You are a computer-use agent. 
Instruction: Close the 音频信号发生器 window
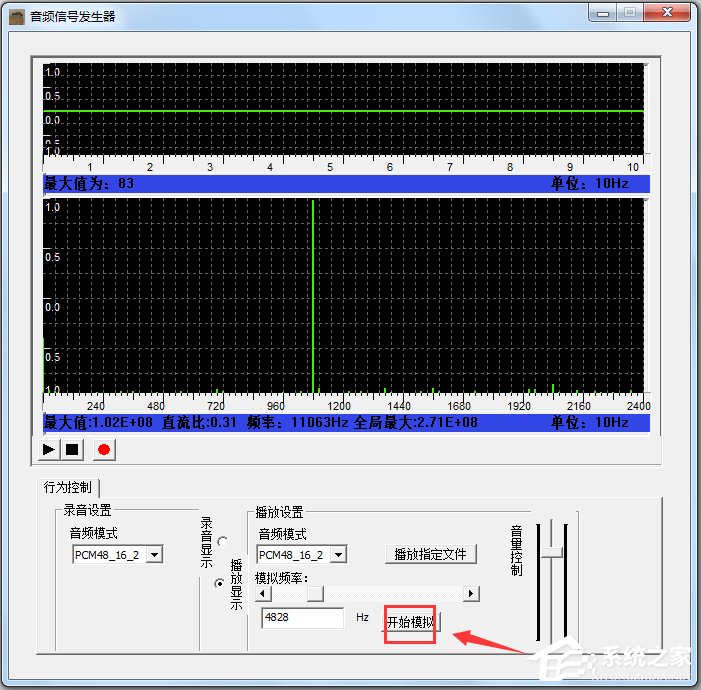pyautogui.click(x=667, y=13)
